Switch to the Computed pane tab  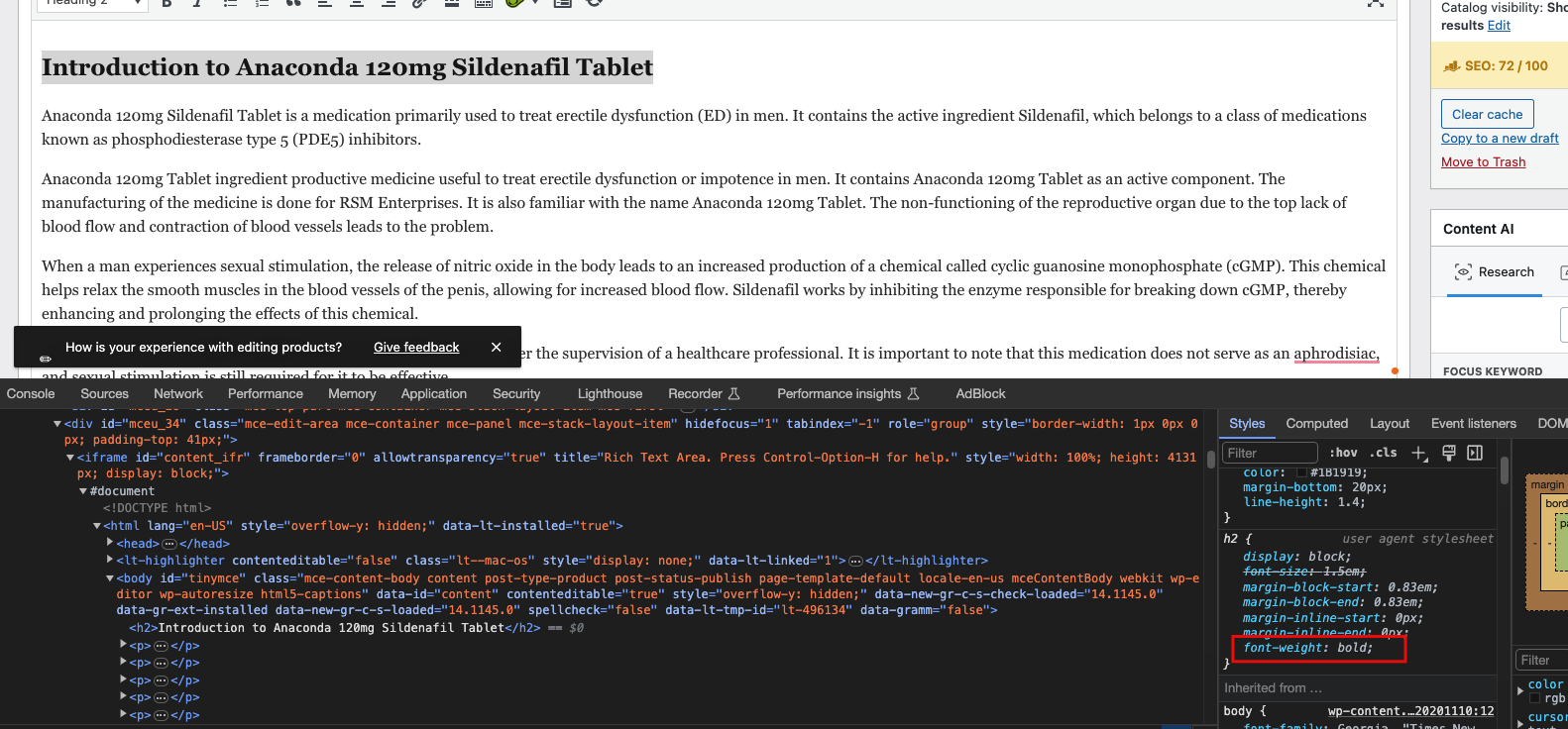(1317, 423)
